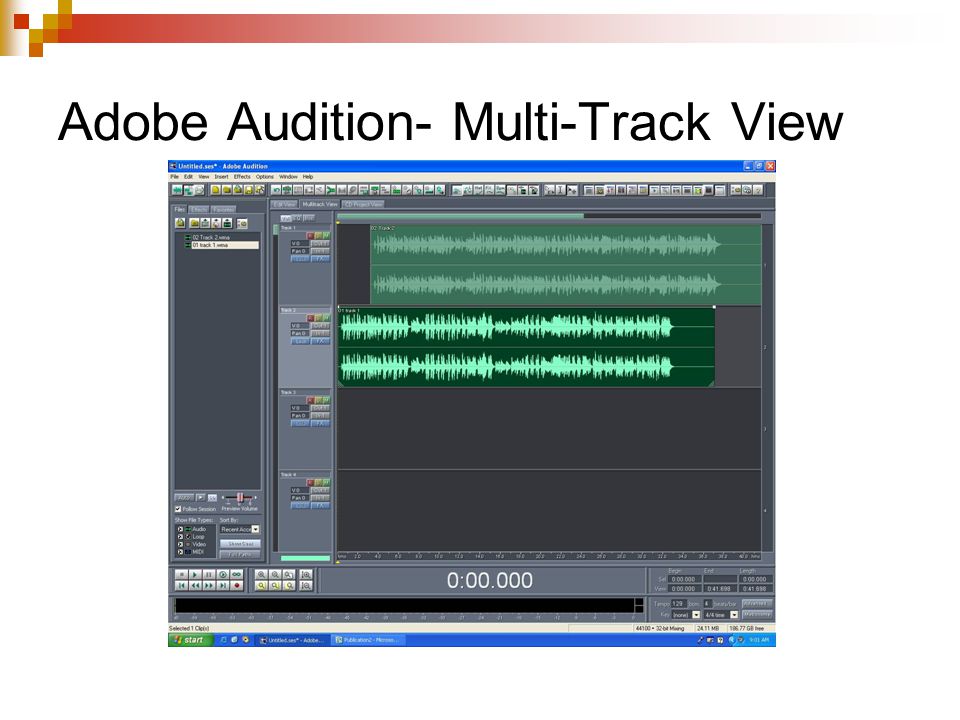This screenshot has height=720, width=960.
Task: Click the first yellow New Session toolbar icon
Action: pos(216,190)
